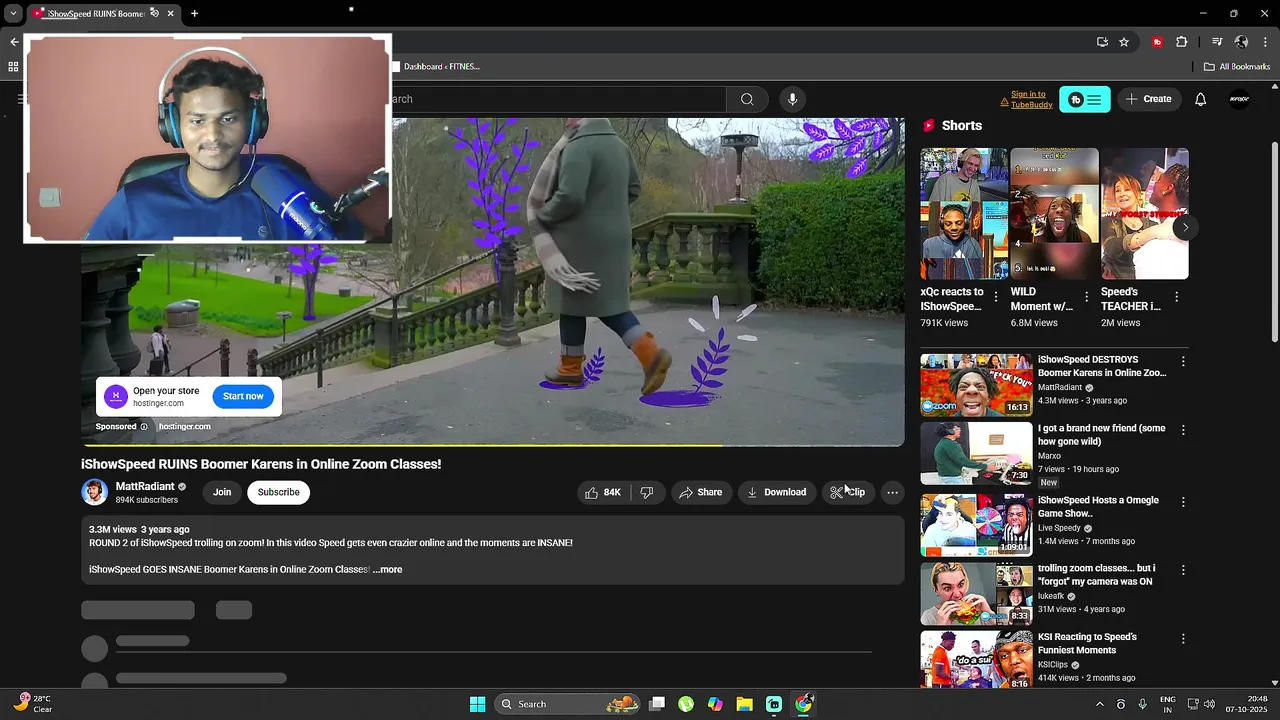Open the Chrome profile avatar
Viewport: 1280px width, 720px height.
point(1241,42)
